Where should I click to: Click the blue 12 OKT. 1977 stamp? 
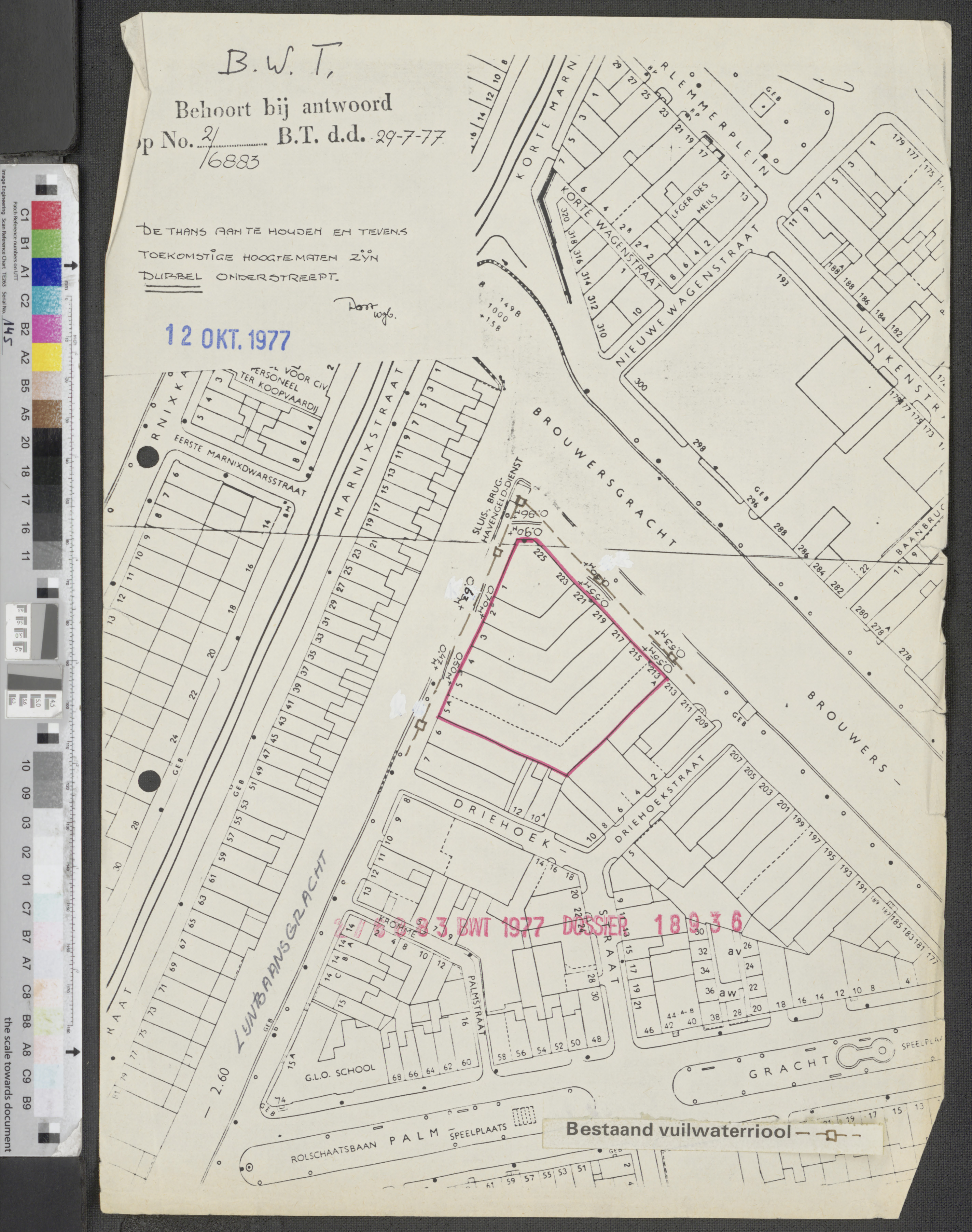pyautogui.click(x=228, y=337)
